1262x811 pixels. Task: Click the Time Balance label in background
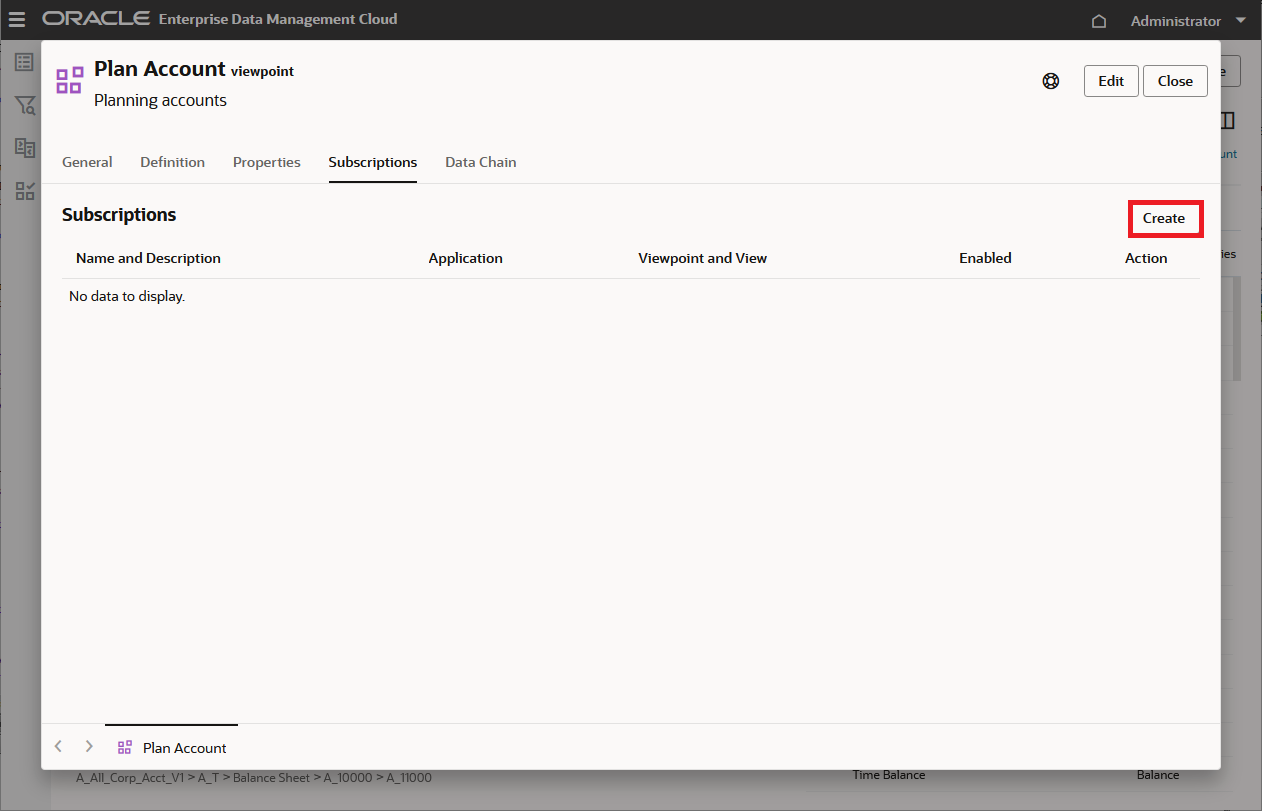[889, 775]
